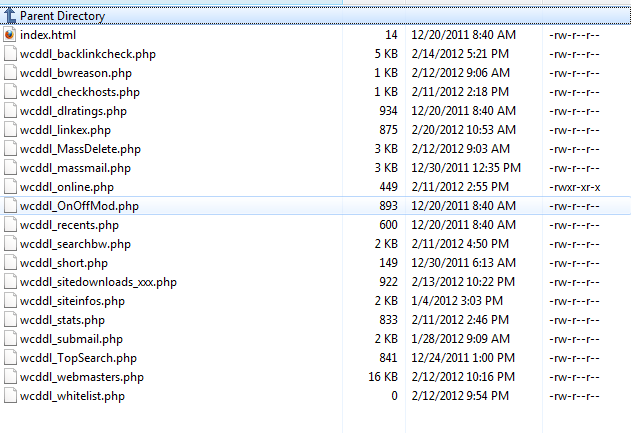This screenshot has width=631, height=433.
Task: Select file name wcddl_recents.php
Action: click(x=69, y=225)
